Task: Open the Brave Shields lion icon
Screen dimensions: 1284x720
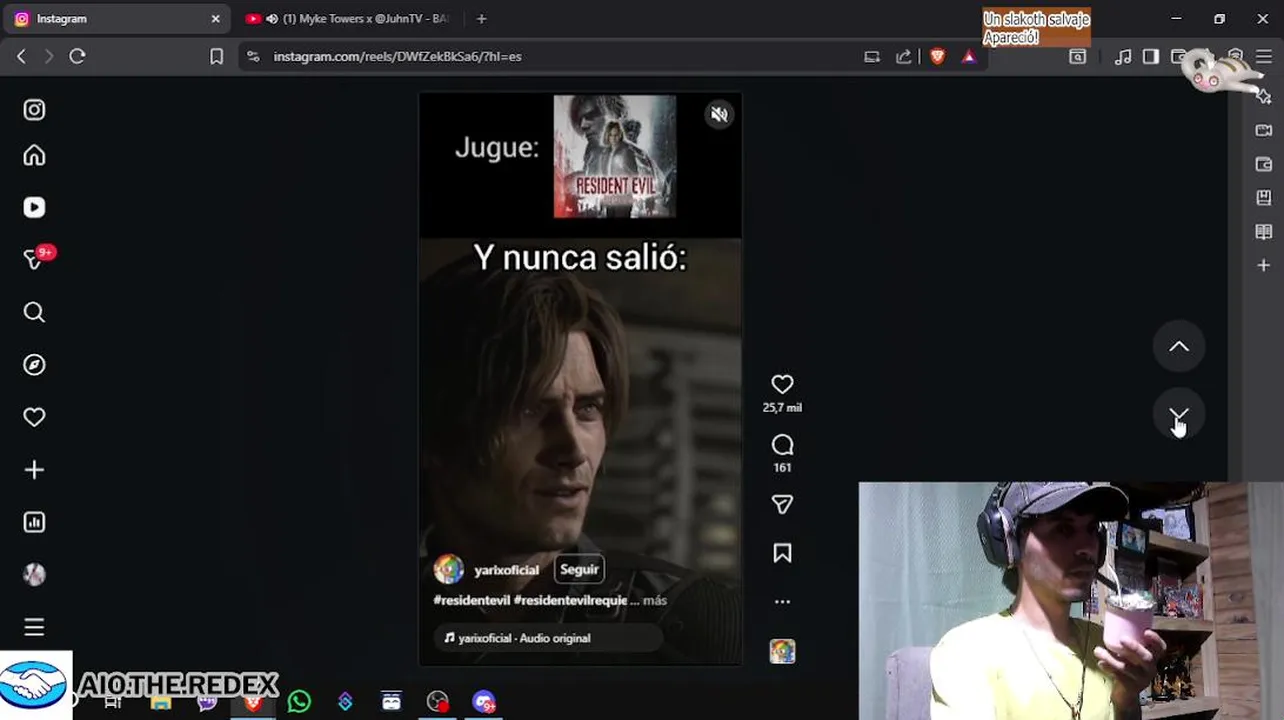Action: 937,56
